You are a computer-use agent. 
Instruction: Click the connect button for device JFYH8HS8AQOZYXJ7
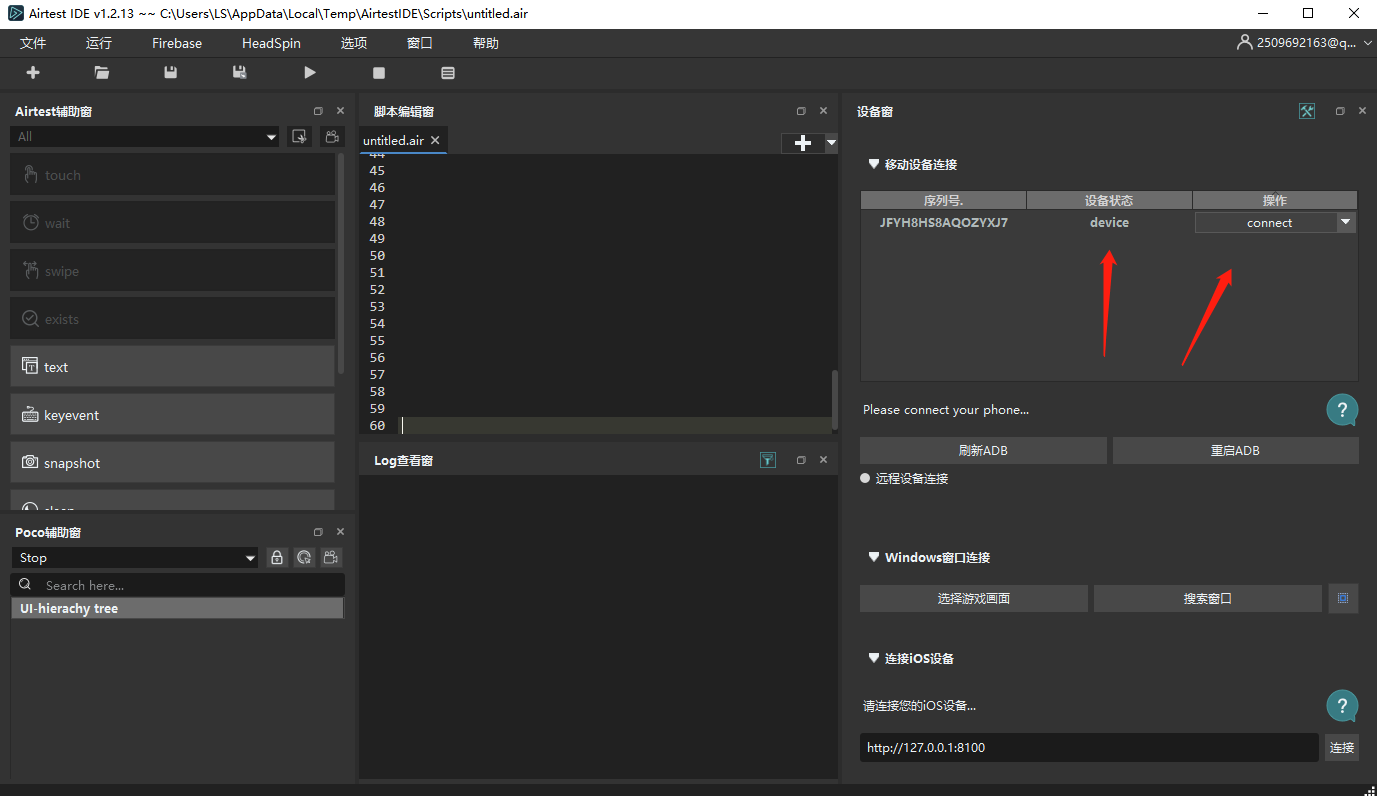tap(1267, 222)
